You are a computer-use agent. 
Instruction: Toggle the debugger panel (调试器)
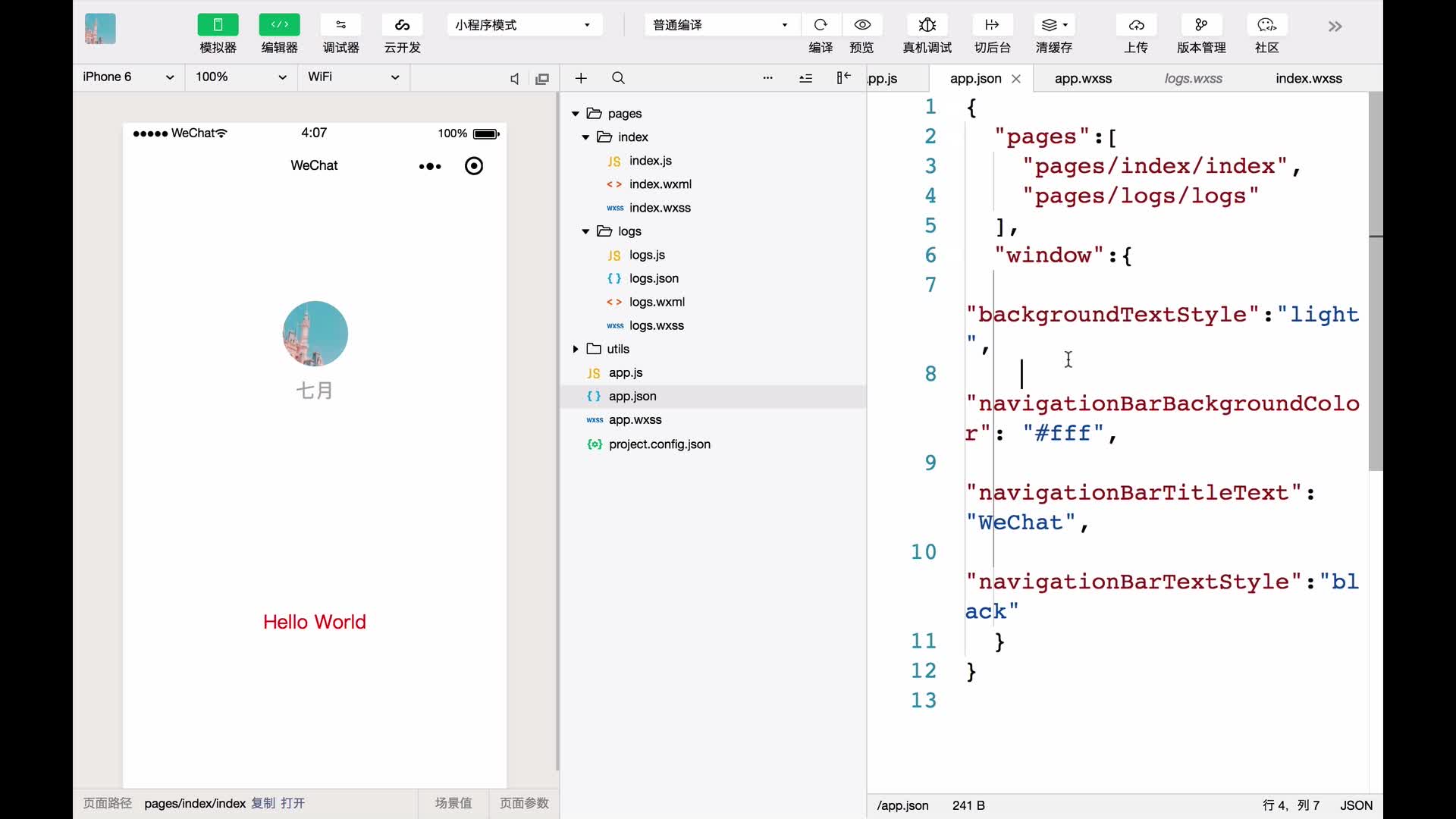tap(340, 25)
